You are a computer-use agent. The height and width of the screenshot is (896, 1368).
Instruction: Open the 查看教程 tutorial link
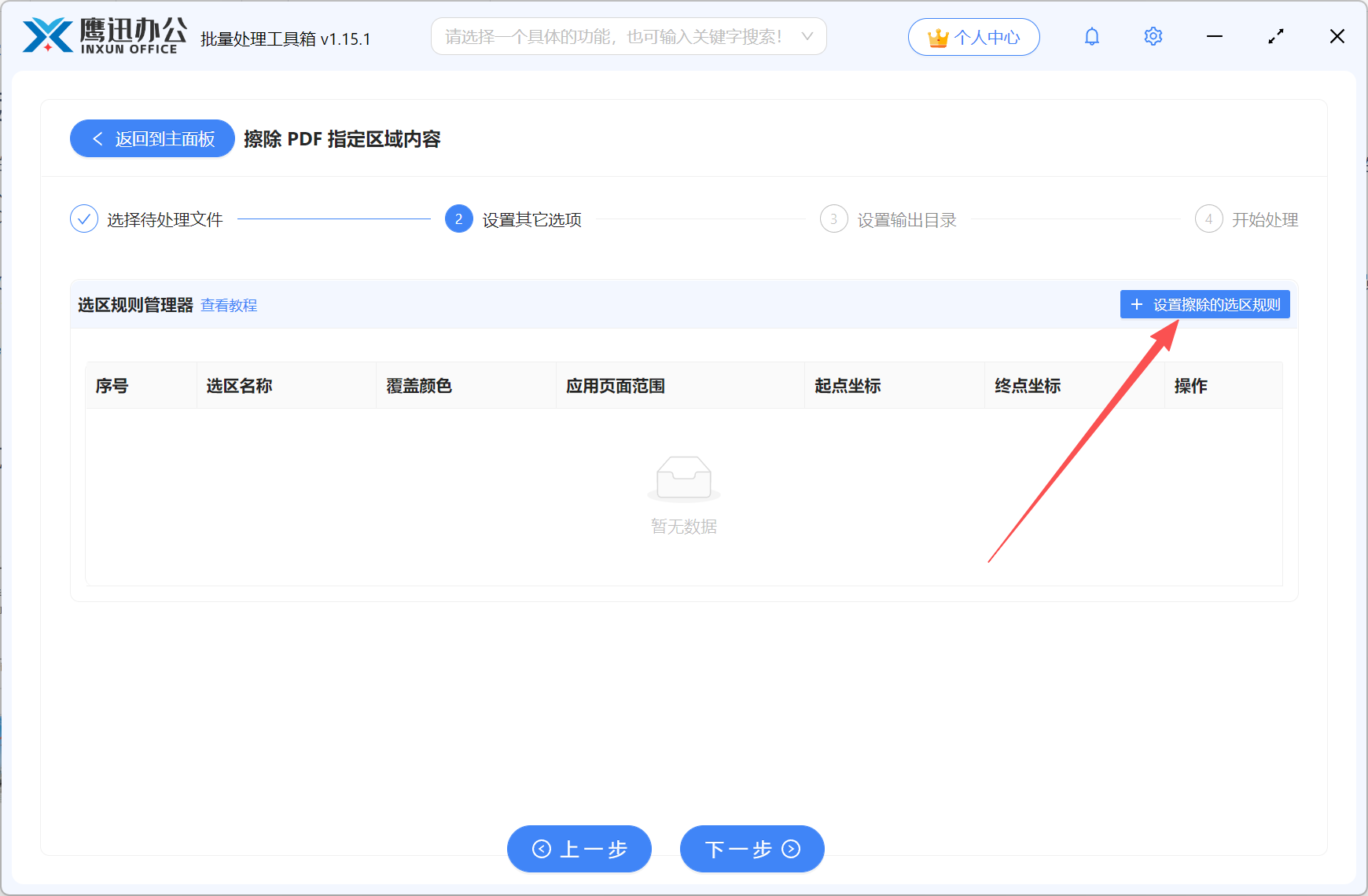229,305
